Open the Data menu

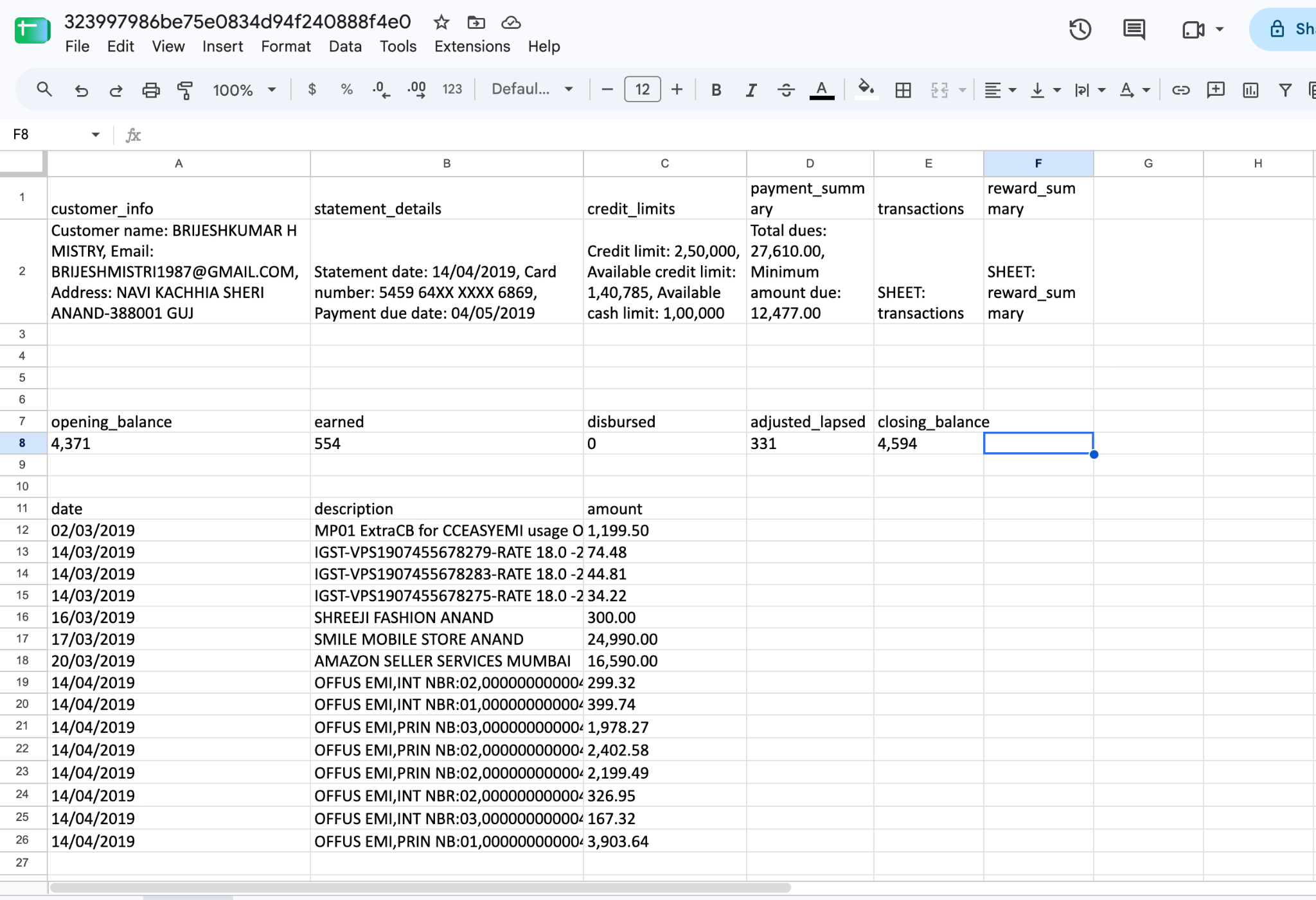pos(345,46)
